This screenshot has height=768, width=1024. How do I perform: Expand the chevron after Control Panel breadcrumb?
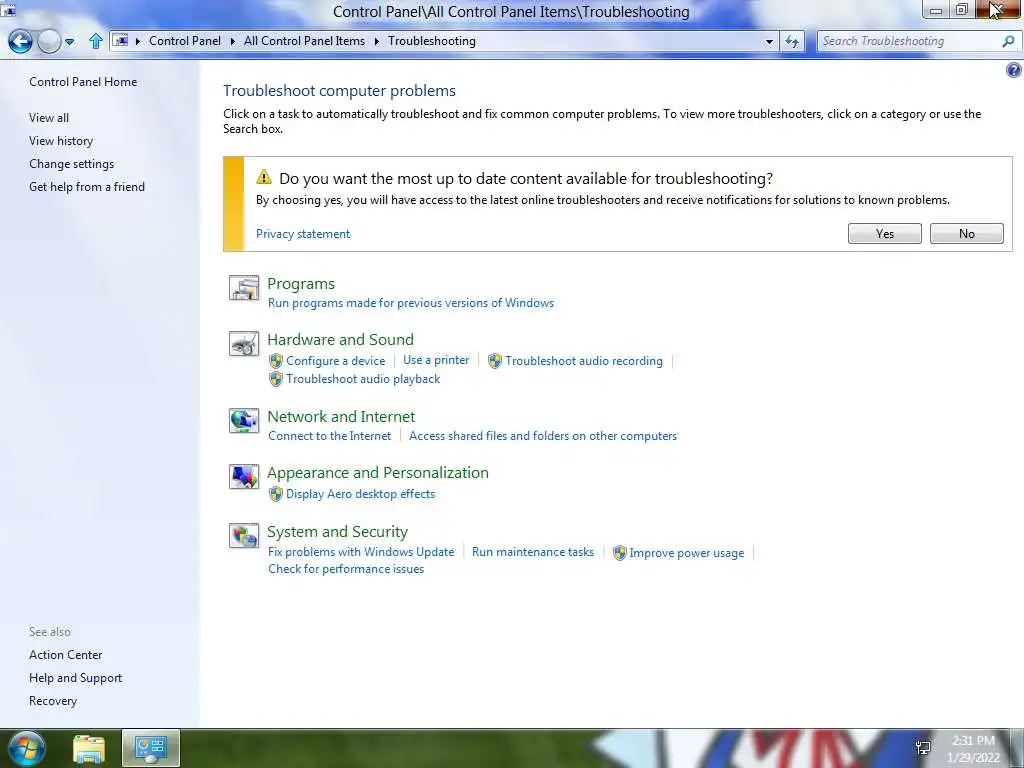232,41
